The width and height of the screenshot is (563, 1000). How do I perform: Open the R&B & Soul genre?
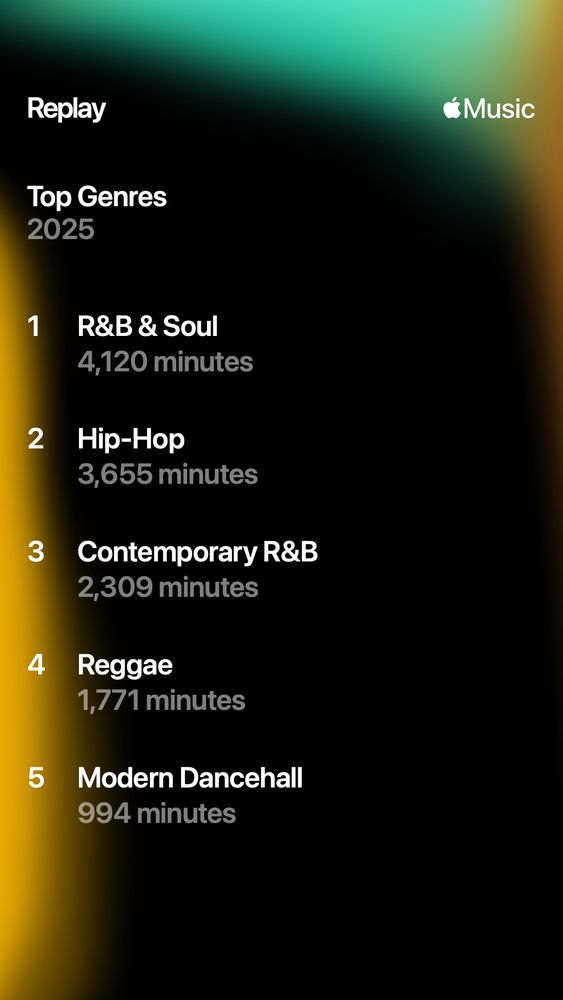[x=147, y=327]
